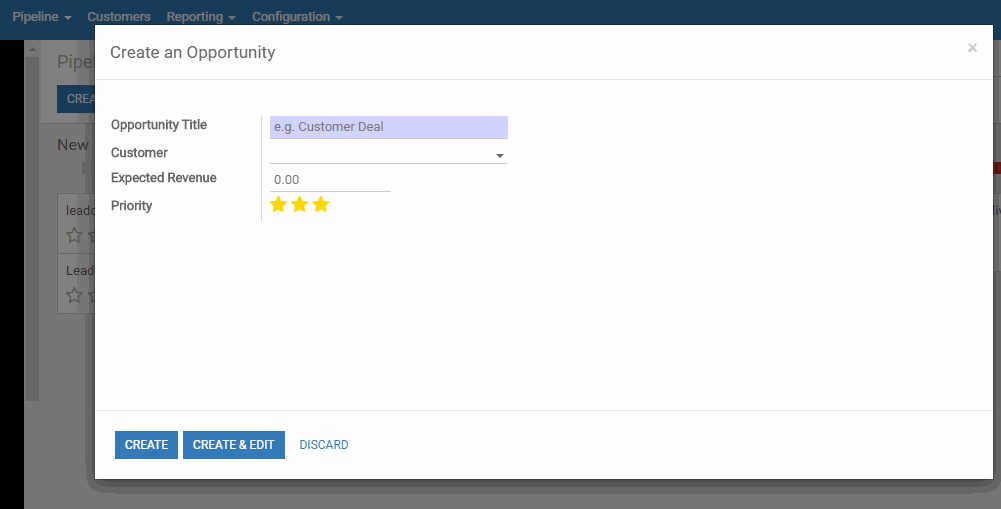Discard the new opportunity

point(324,444)
